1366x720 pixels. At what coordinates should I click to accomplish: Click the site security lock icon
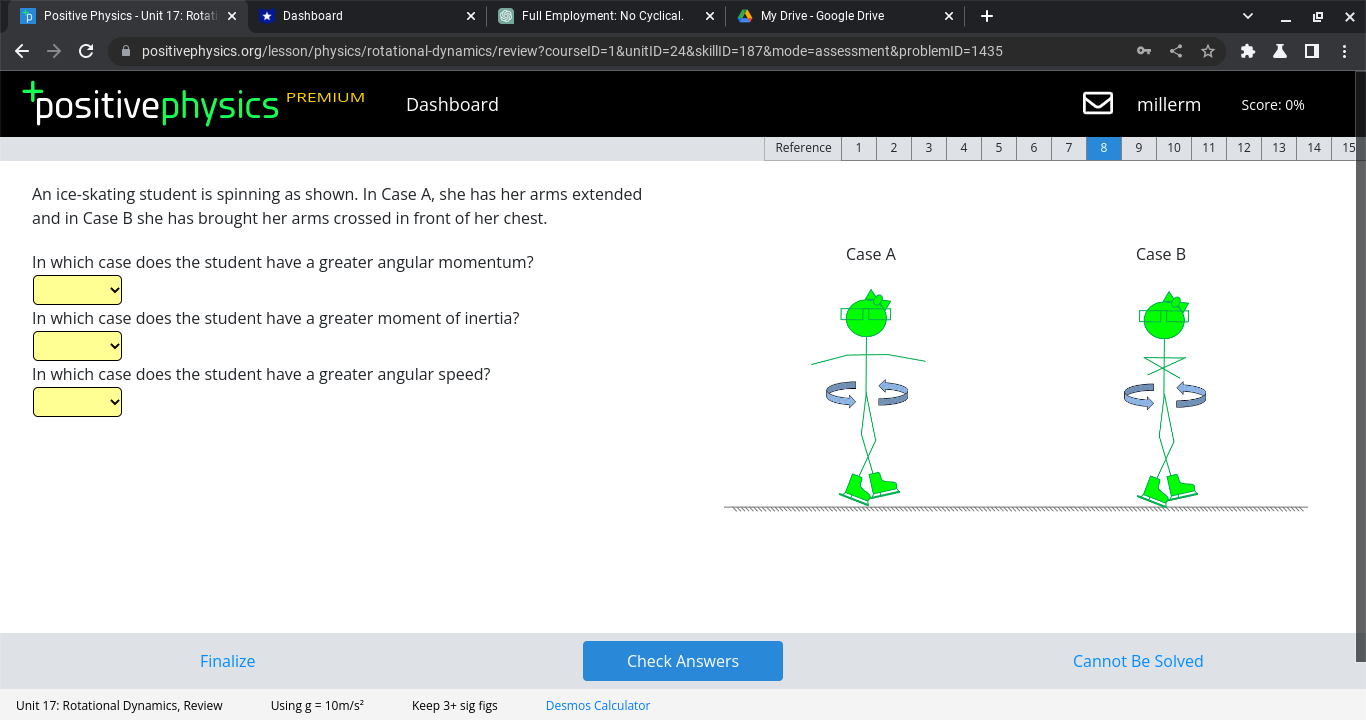125,50
